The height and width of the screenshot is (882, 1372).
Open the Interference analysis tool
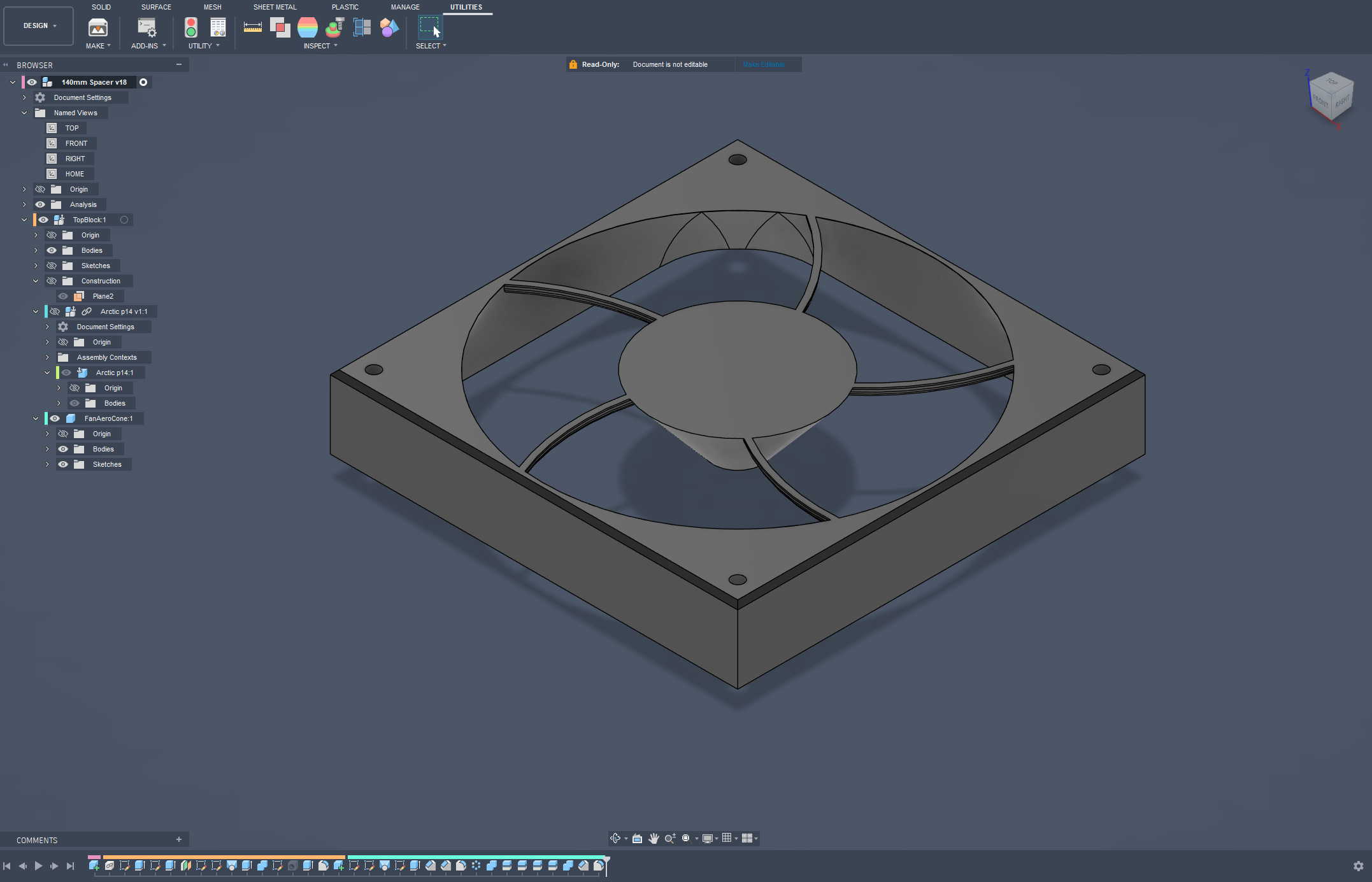(x=280, y=27)
